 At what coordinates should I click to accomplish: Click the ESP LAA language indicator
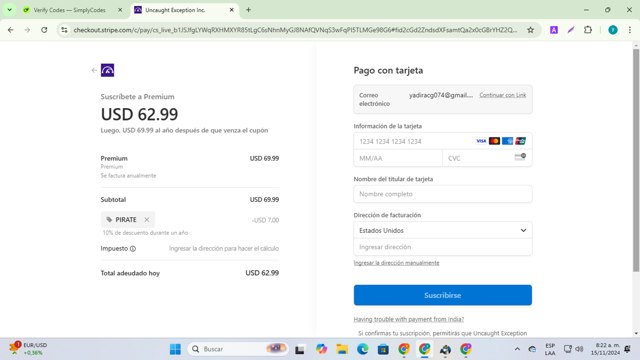[x=550, y=349]
